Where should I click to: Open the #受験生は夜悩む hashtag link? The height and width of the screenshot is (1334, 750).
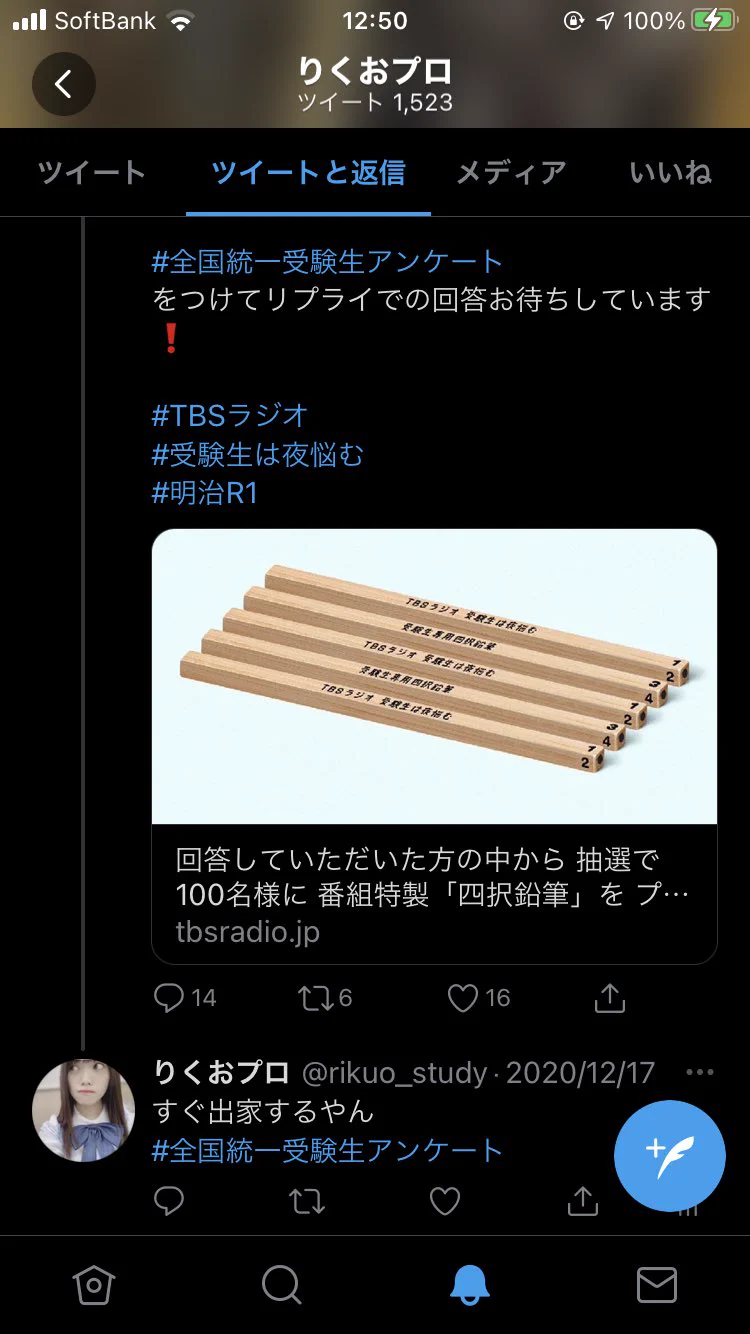pyautogui.click(x=258, y=455)
